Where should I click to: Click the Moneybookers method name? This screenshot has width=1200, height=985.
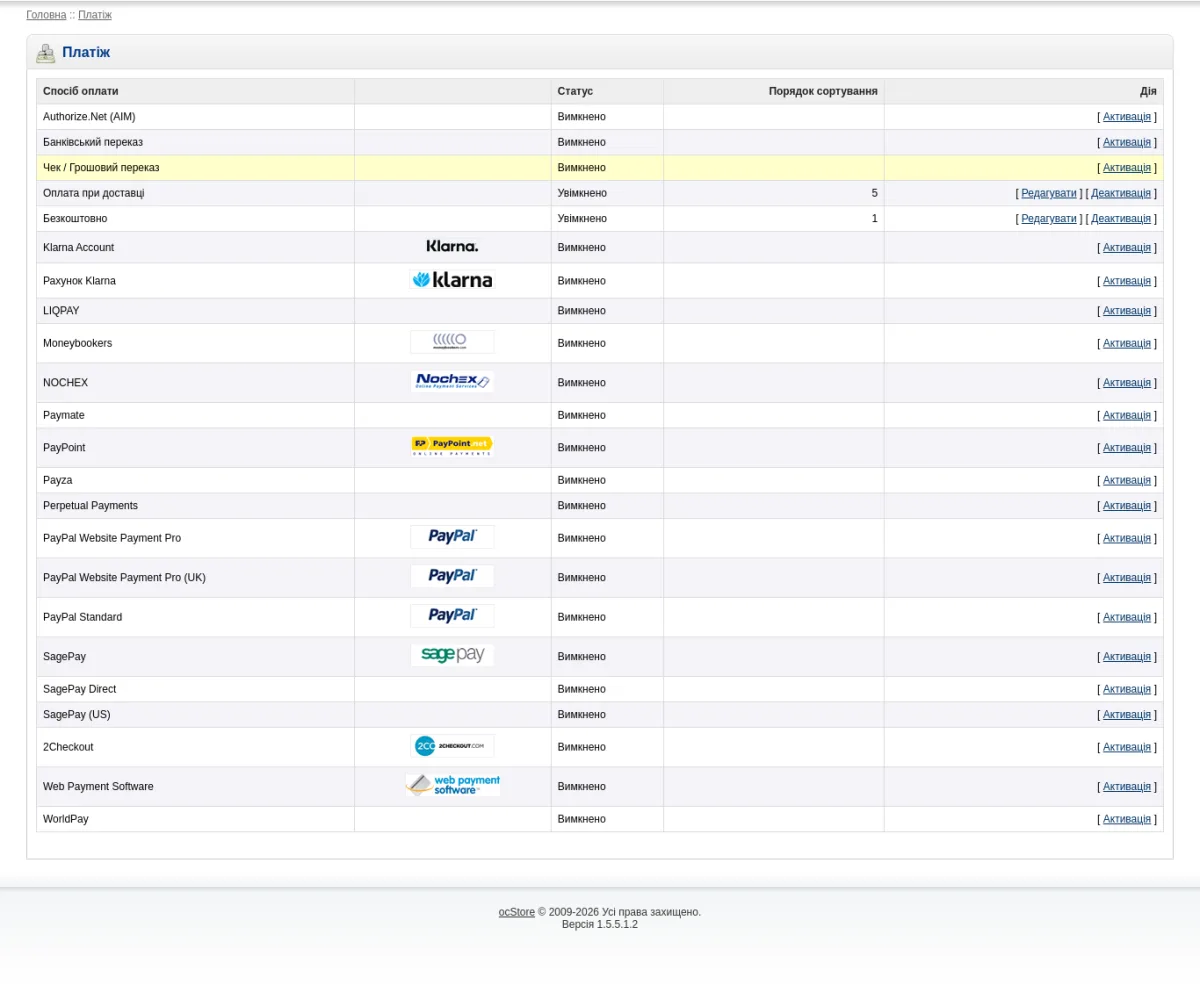[77, 343]
